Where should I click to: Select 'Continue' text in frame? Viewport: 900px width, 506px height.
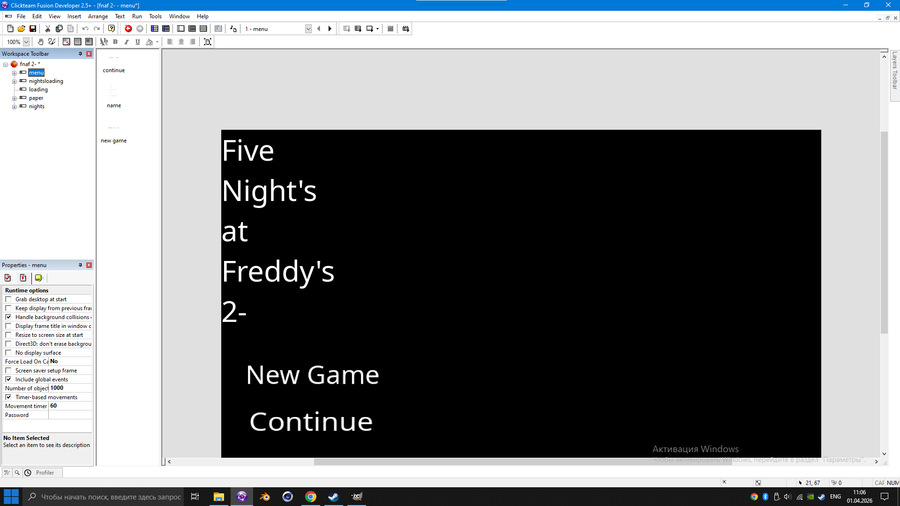(311, 422)
